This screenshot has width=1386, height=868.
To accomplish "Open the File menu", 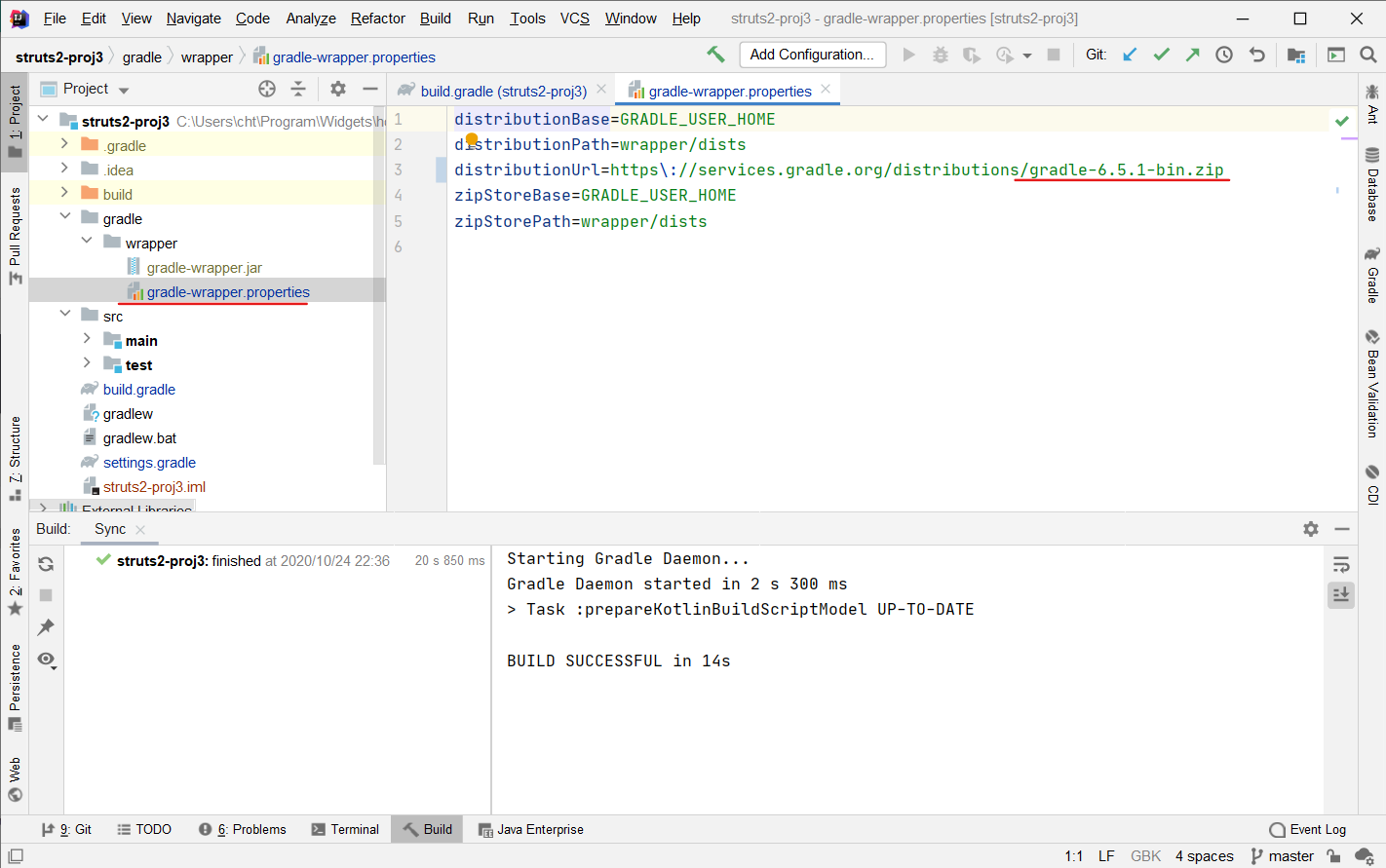I will (x=55, y=18).
